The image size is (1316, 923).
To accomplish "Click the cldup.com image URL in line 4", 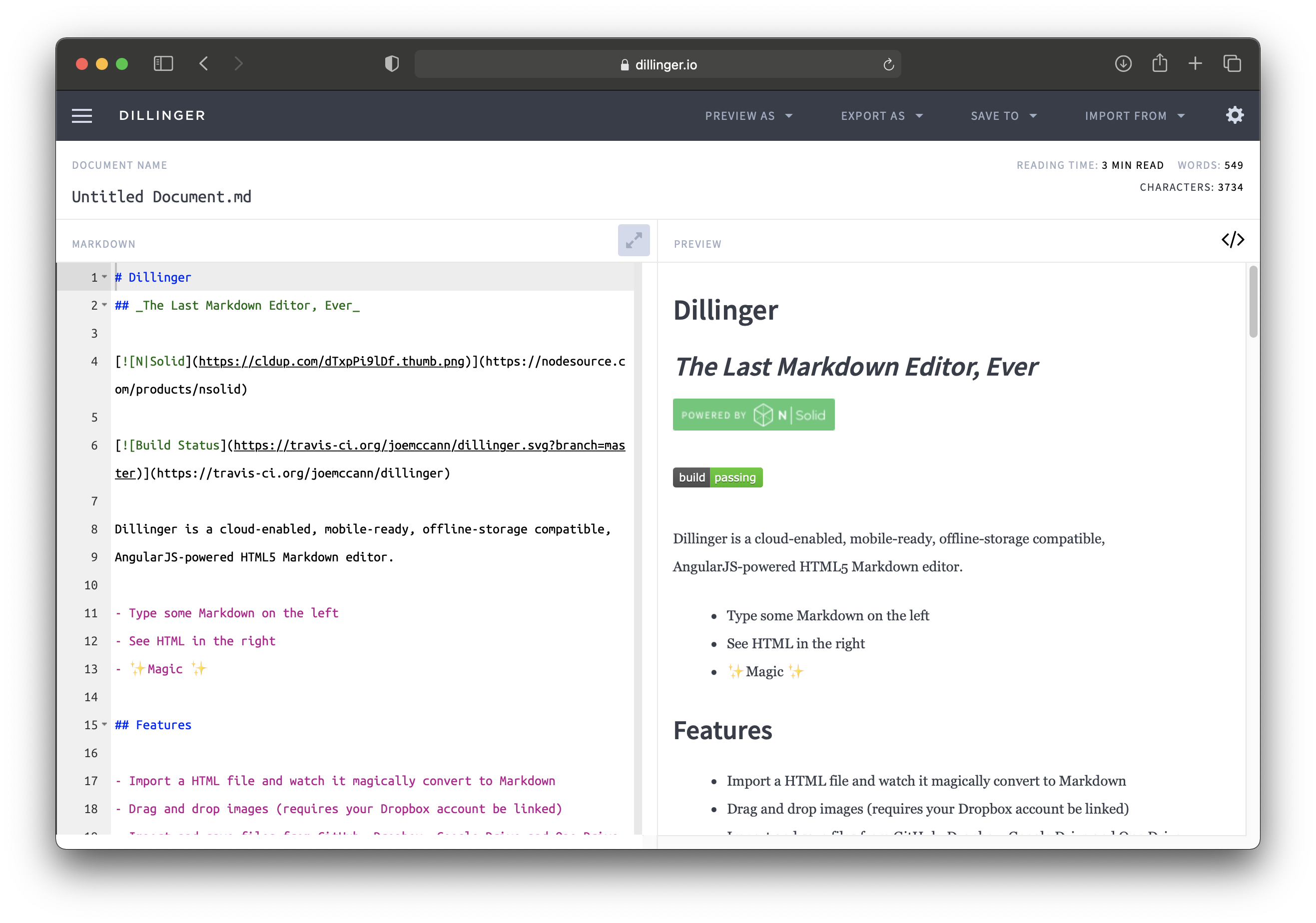I will point(331,361).
